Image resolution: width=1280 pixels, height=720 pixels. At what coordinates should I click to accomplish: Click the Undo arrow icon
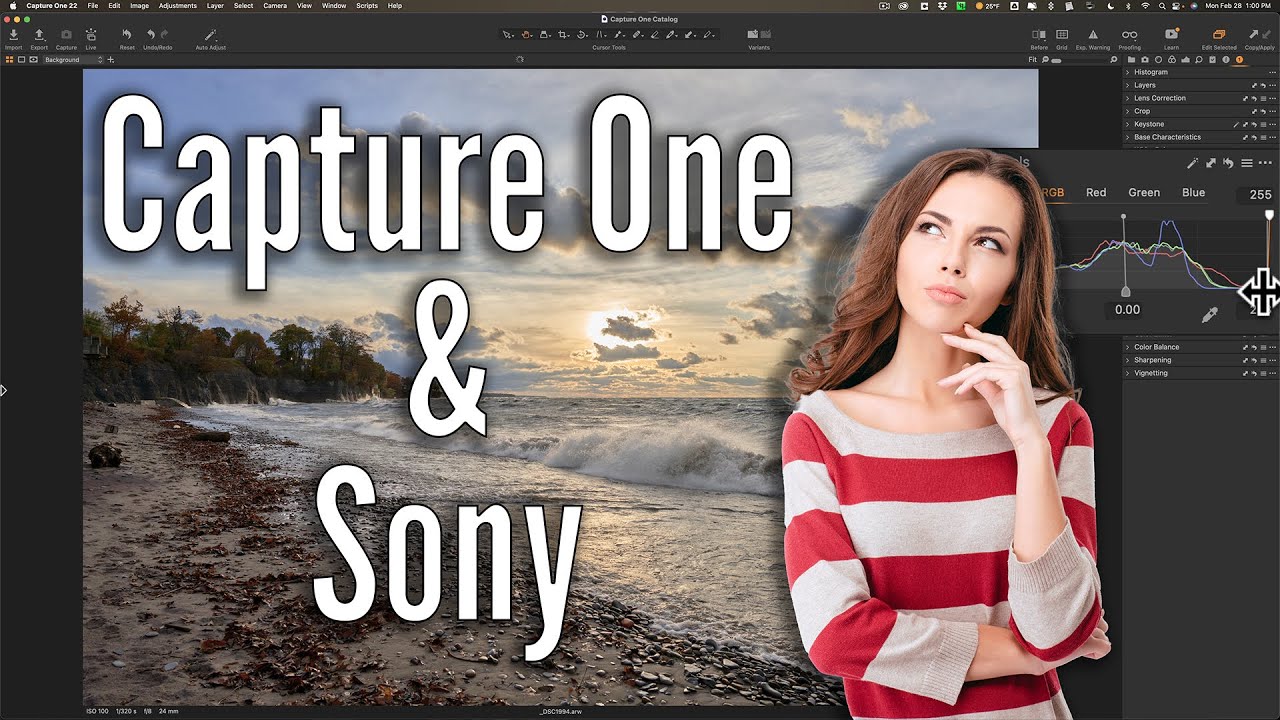coord(151,35)
